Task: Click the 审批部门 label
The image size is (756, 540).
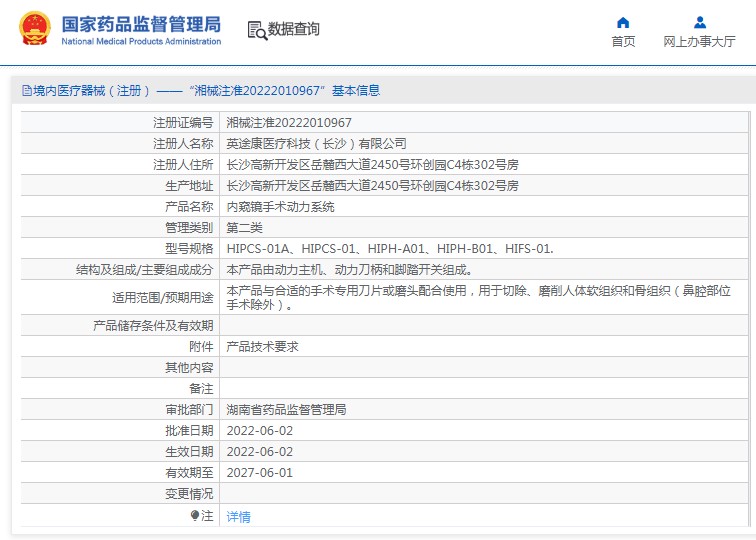Action: (x=189, y=410)
